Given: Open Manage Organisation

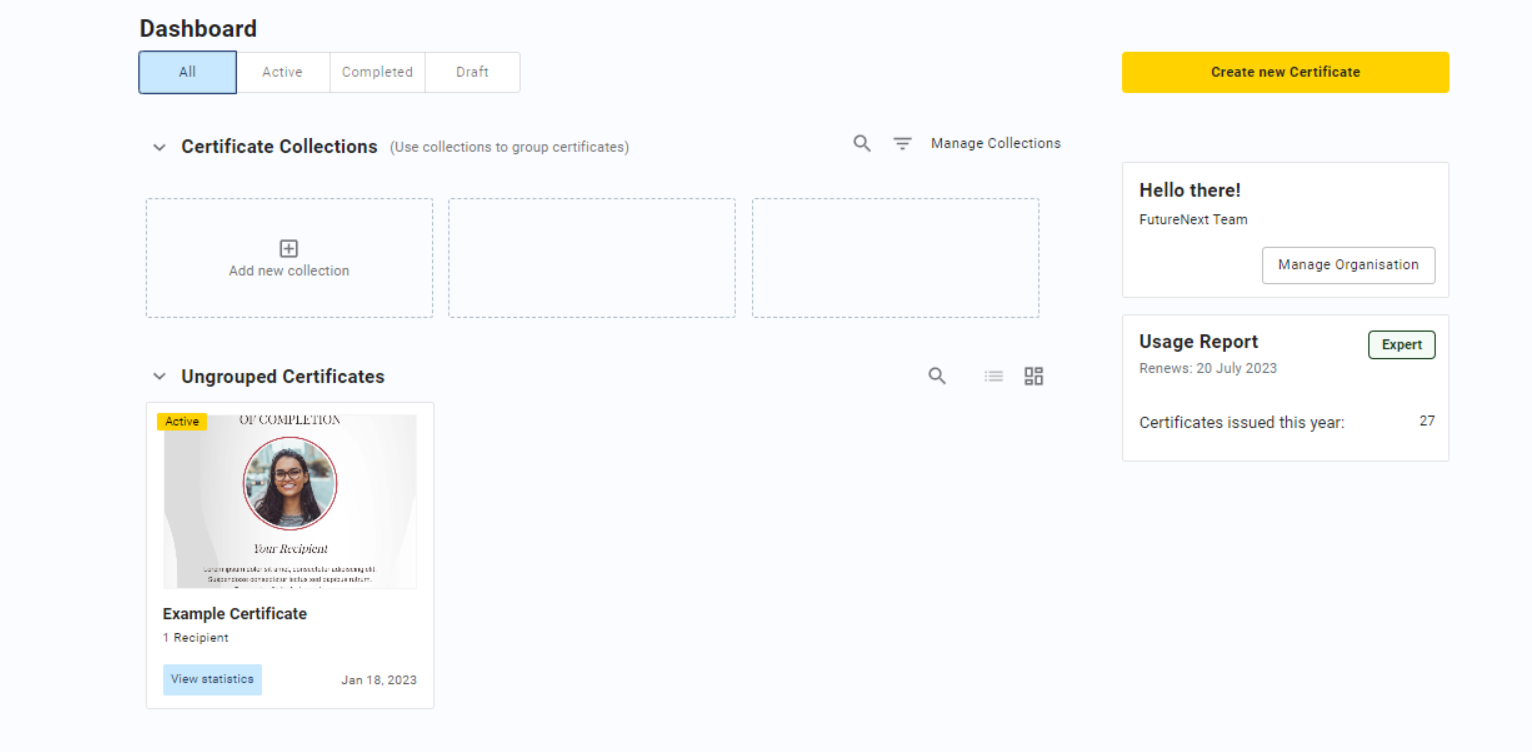Looking at the screenshot, I should click(x=1347, y=265).
